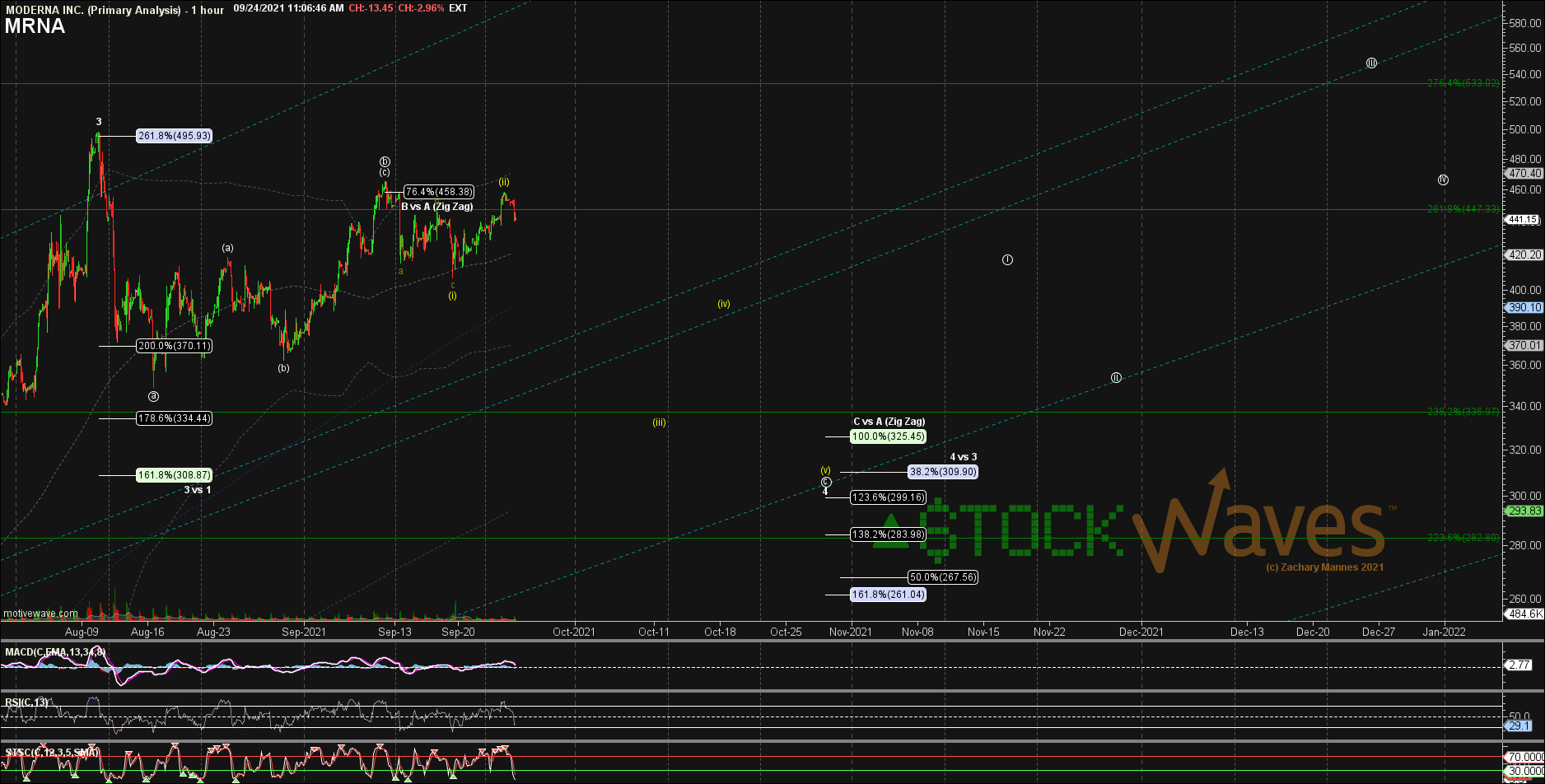This screenshot has height=784, width=1545.
Task: Click the '4 vs 3' annotation text
Action: [x=964, y=457]
